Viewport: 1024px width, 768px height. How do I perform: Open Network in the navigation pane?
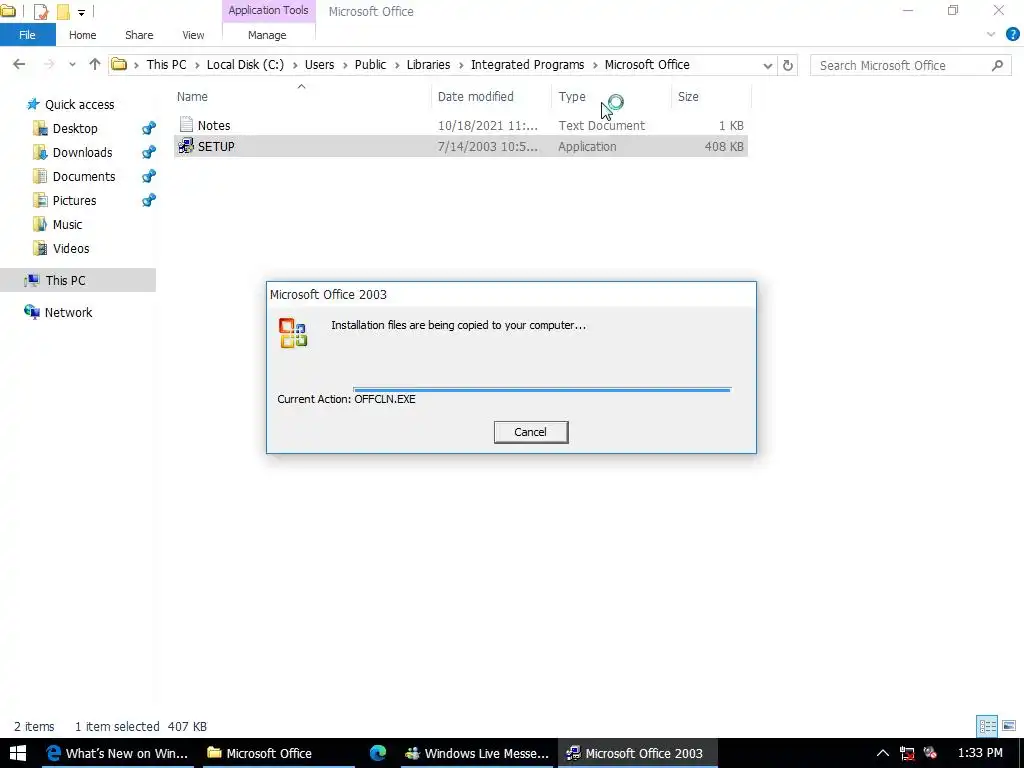(68, 313)
